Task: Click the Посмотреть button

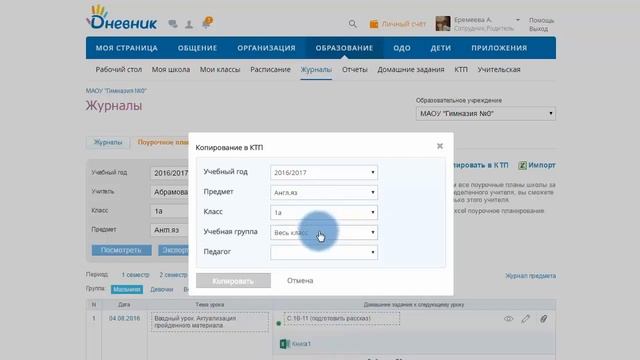Action: (x=121, y=250)
